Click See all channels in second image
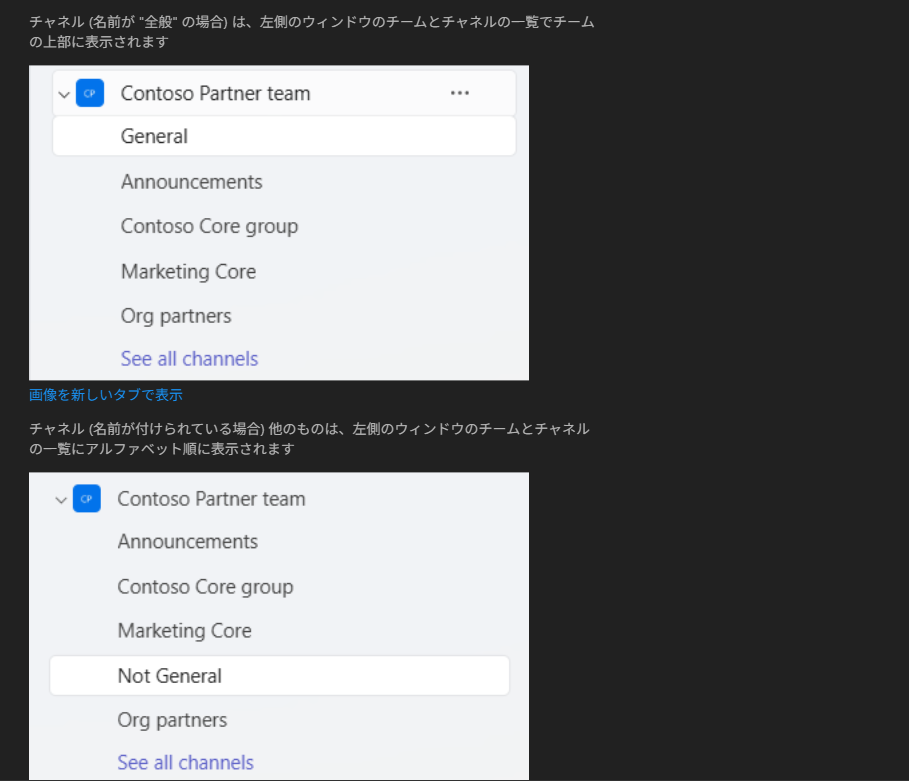909x781 pixels. point(186,762)
